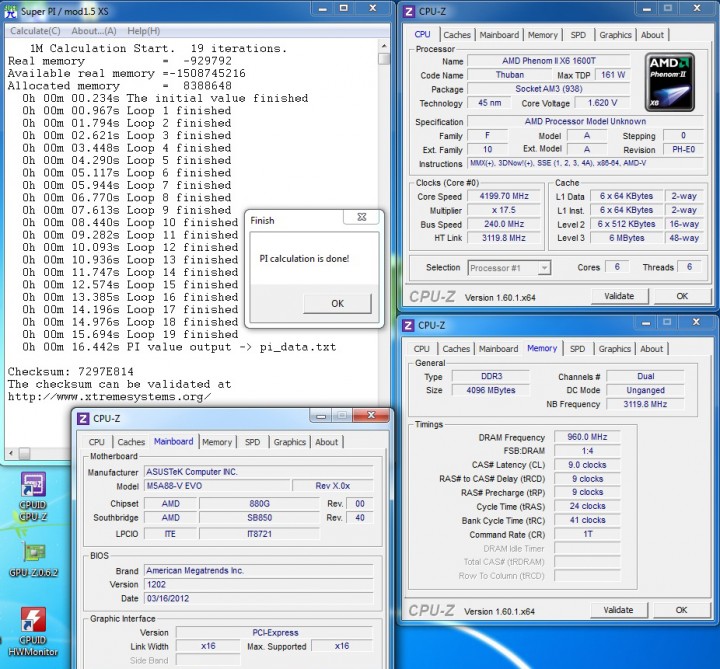Click the AMD Phenom II processor logo
Image resolution: width=720 pixels, height=669 pixels.
coord(669,82)
